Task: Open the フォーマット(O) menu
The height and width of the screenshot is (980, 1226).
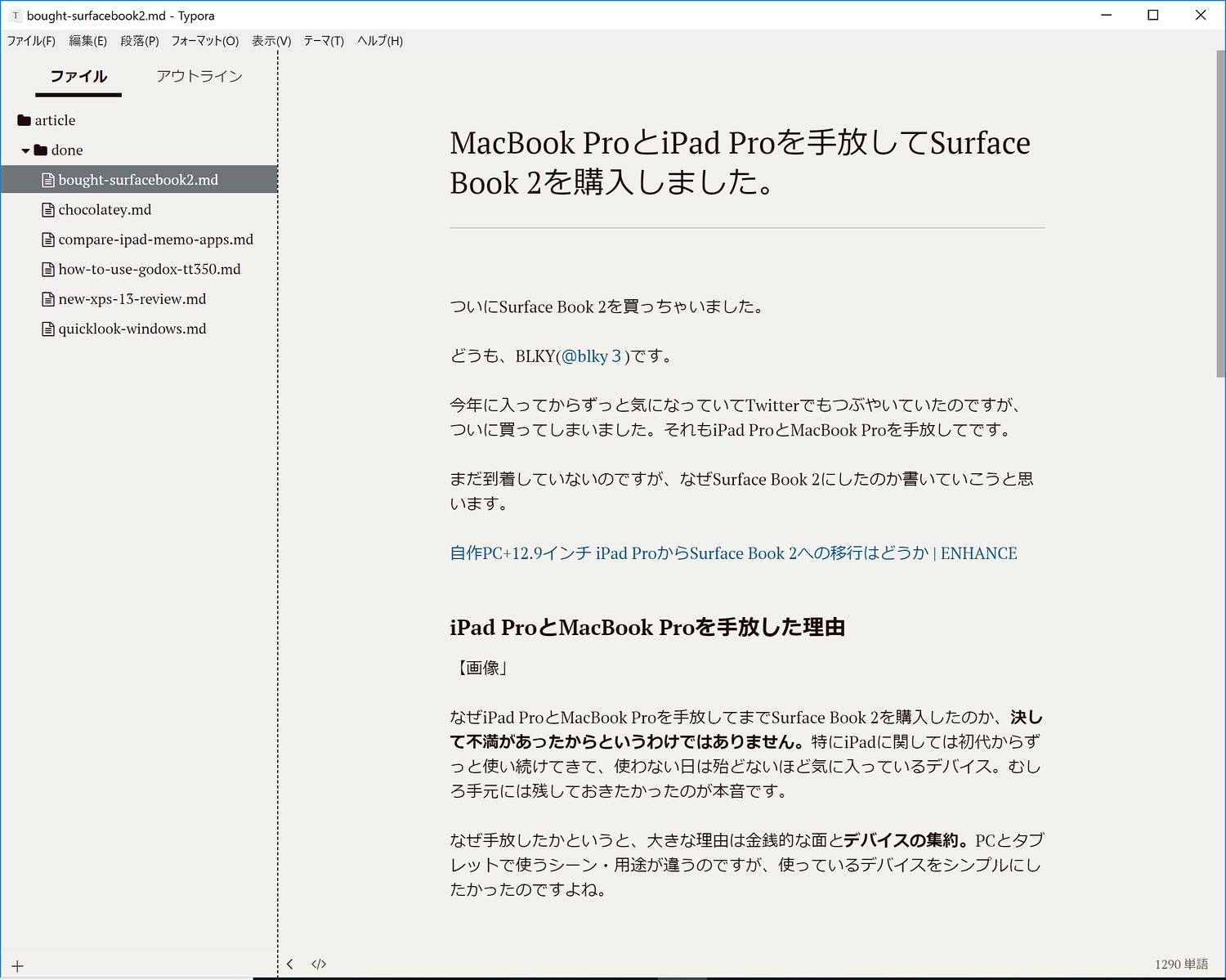Action: (x=204, y=41)
